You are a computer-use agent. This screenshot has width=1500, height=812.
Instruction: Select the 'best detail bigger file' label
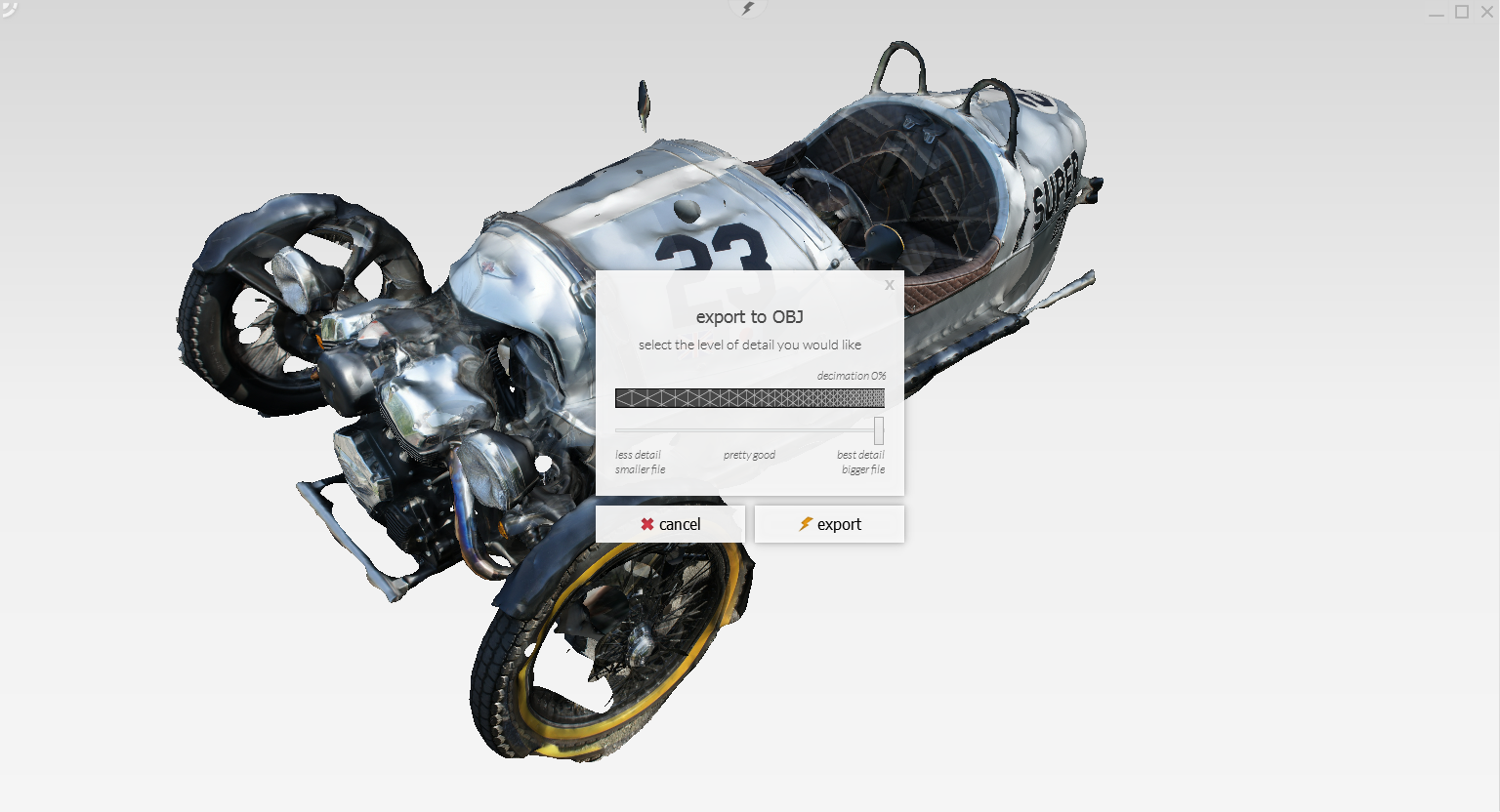861,462
